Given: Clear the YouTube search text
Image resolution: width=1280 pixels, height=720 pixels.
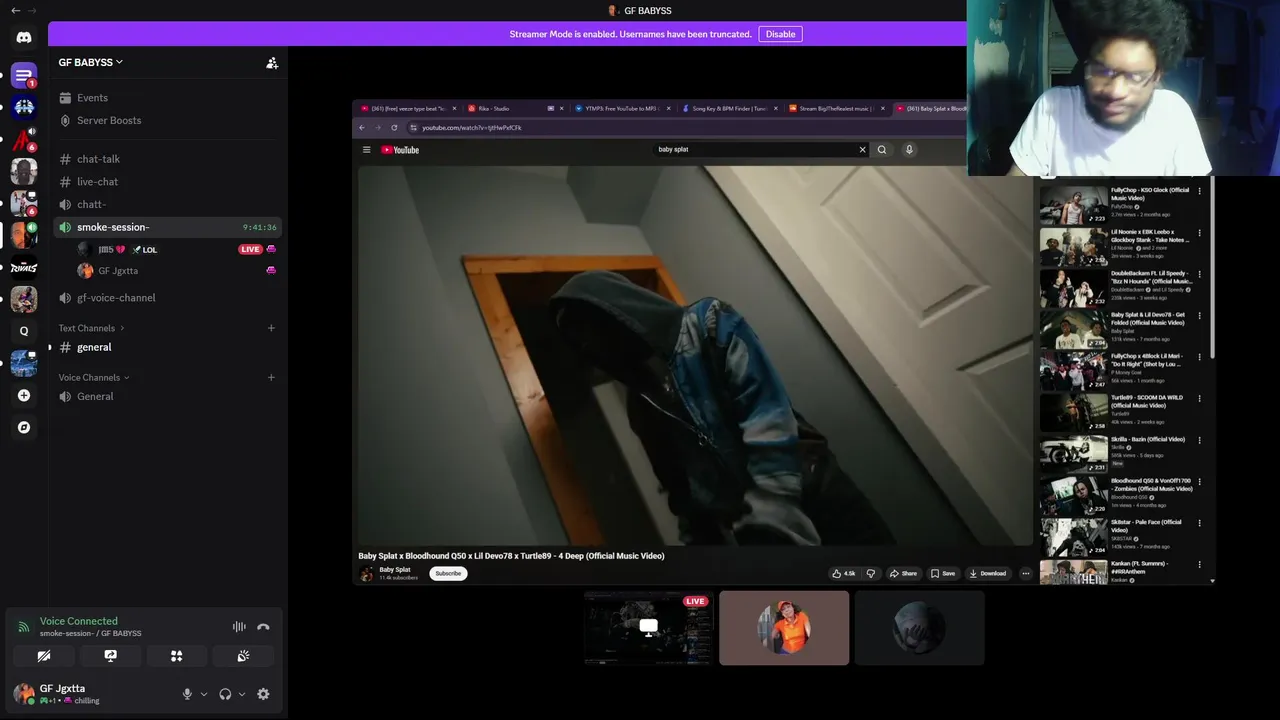Looking at the screenshot, I should [862, 150].
